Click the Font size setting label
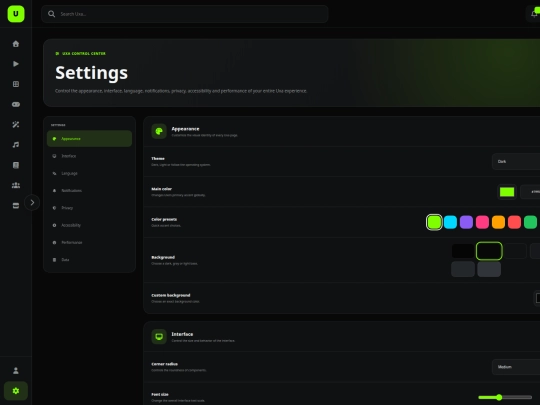The height and width of the screenshot is (405, 540). [x=160, y=394]
